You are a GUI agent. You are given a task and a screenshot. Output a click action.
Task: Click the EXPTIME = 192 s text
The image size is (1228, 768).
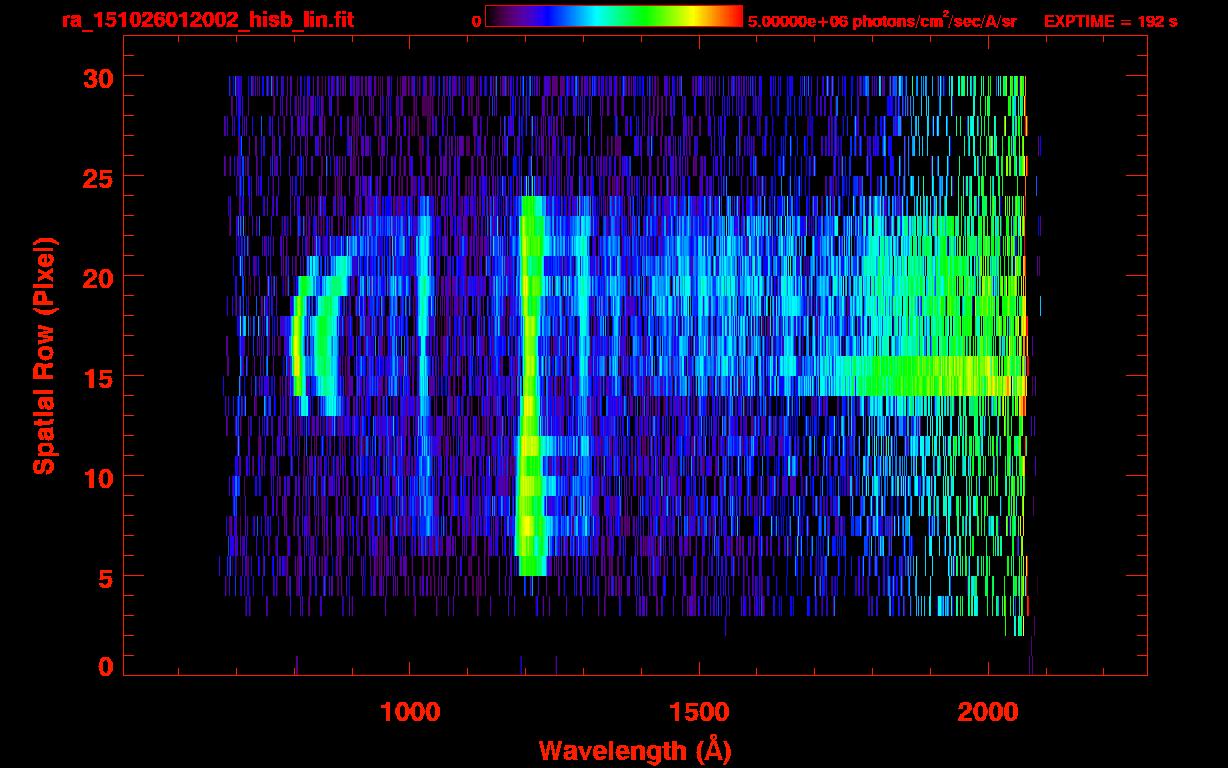(x=1110, y=21)
